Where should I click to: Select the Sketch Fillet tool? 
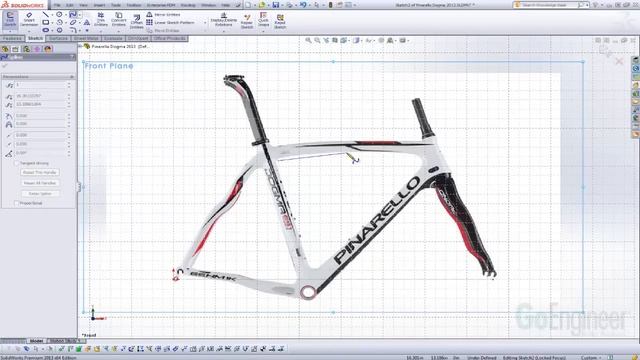click(x=73, y=30)
